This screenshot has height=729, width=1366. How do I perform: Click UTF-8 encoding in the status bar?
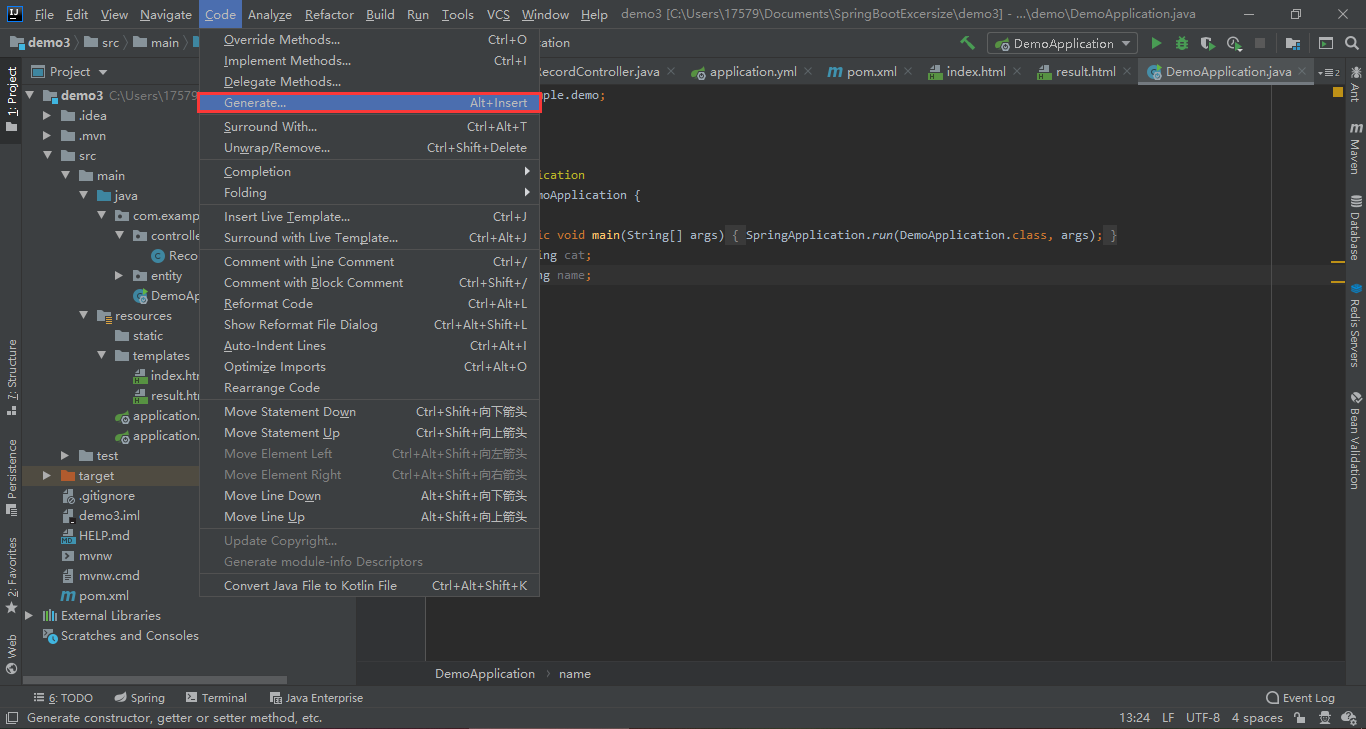click(x=1202, y=717)
